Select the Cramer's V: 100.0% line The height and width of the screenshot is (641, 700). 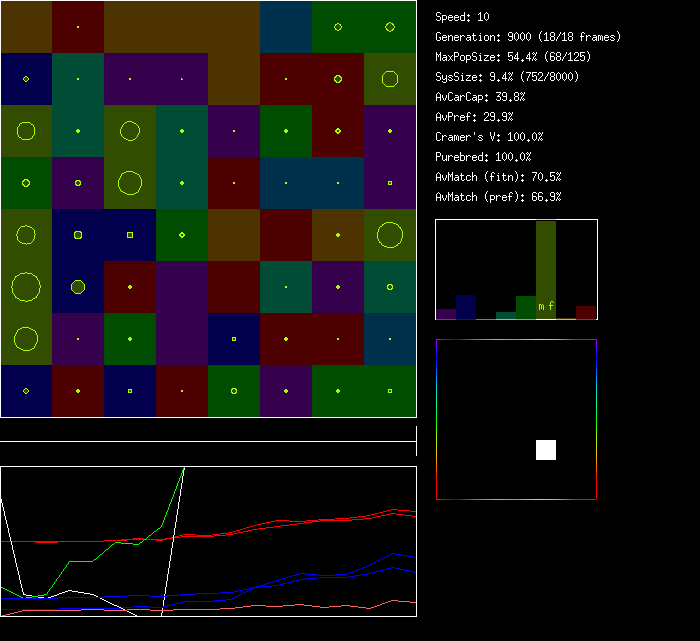click(490, 137)
